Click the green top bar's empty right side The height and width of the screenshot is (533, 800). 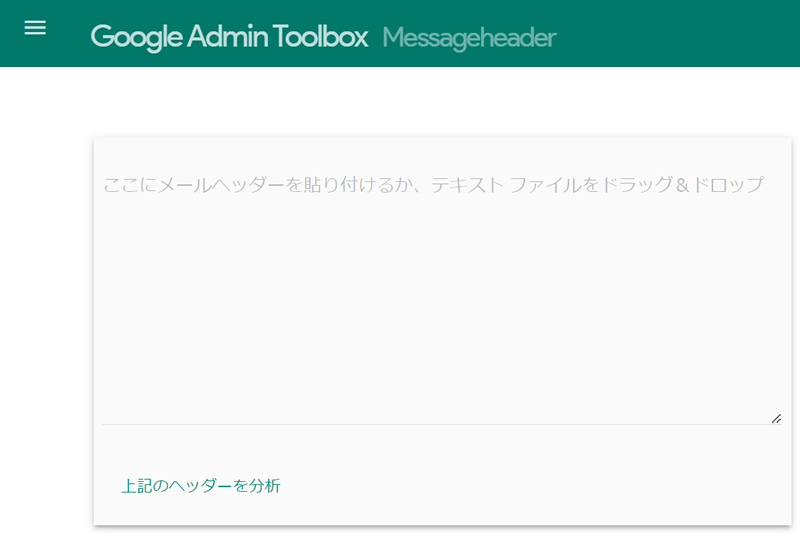coord(700,33)
